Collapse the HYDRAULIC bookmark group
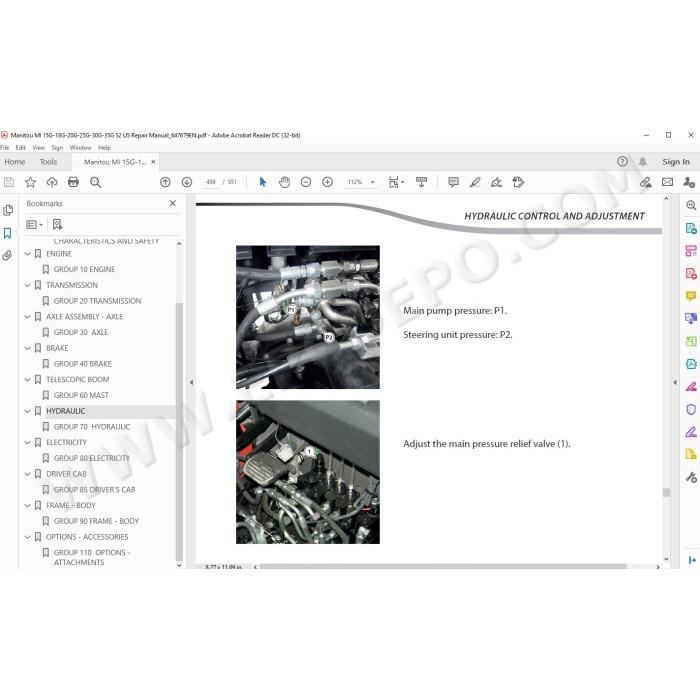 (27, 411)
